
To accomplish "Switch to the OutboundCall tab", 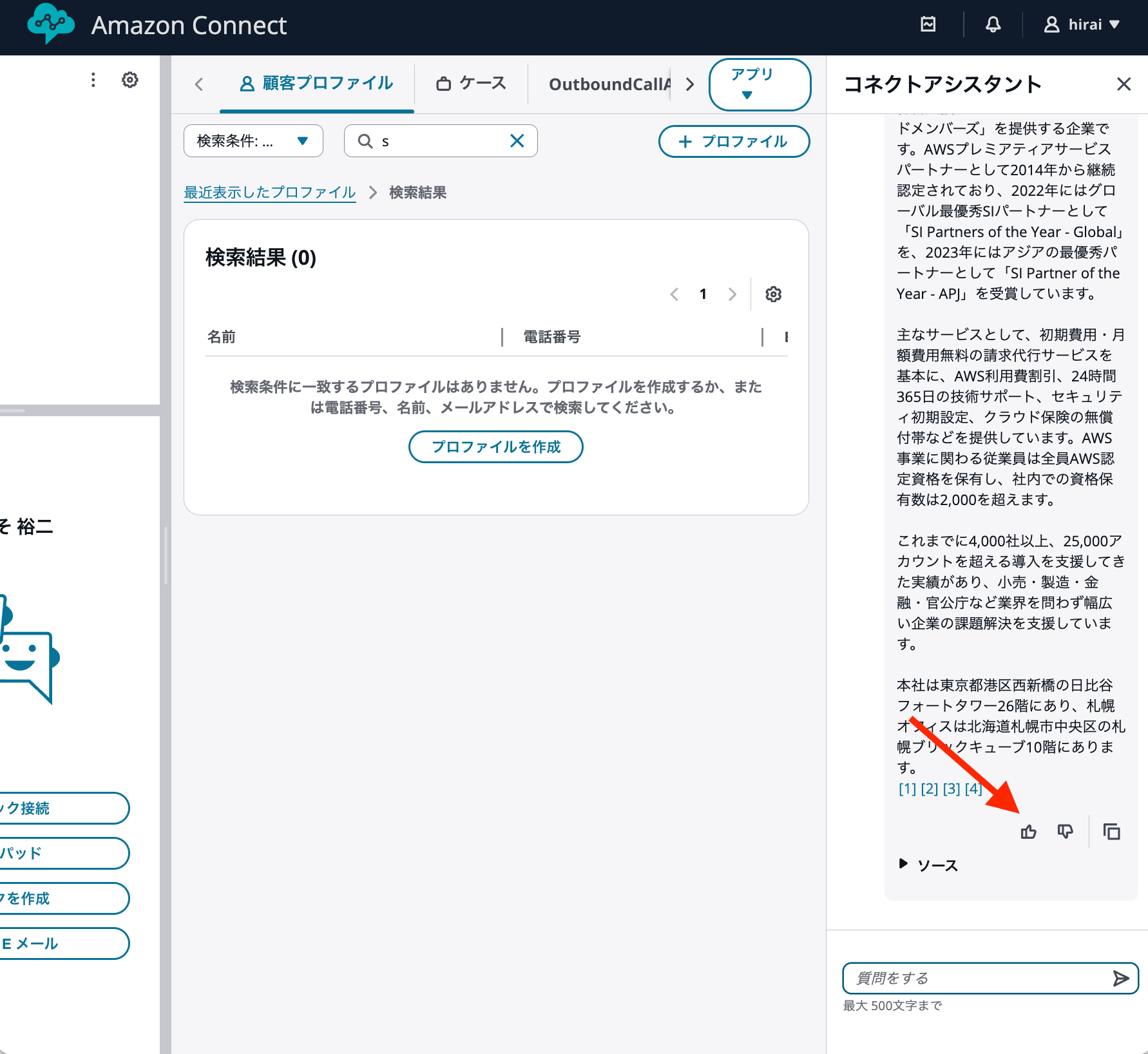I will tap(609, 84).
